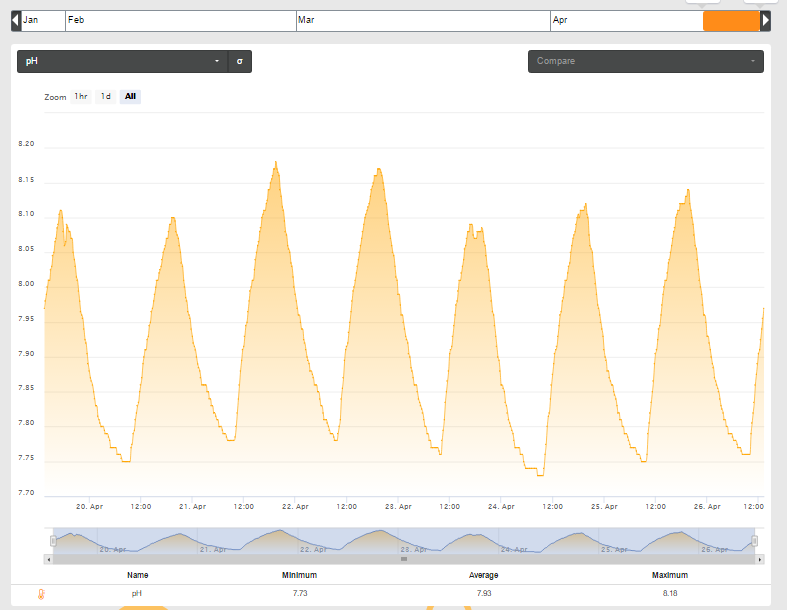Click the Jan segment in timeline
Viewport: 787px width, 610px height.
43,21
